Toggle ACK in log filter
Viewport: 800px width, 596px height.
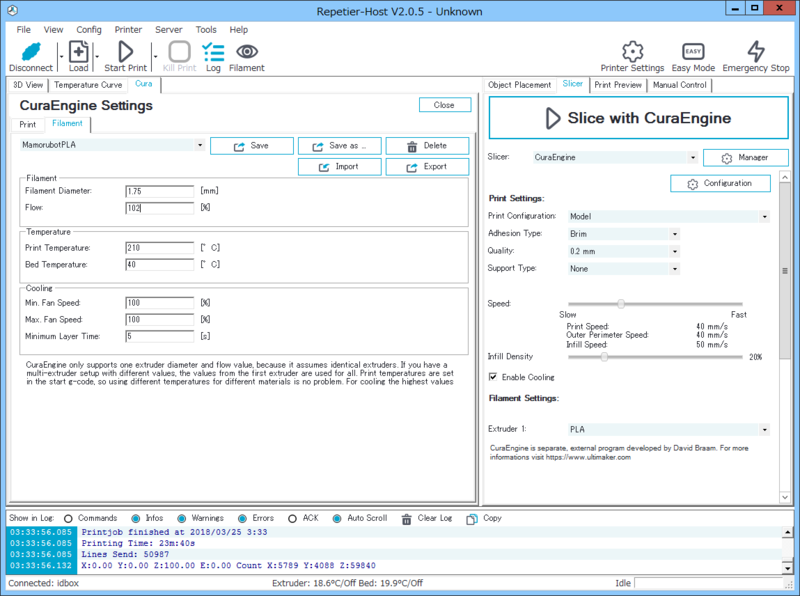[292, 518]
